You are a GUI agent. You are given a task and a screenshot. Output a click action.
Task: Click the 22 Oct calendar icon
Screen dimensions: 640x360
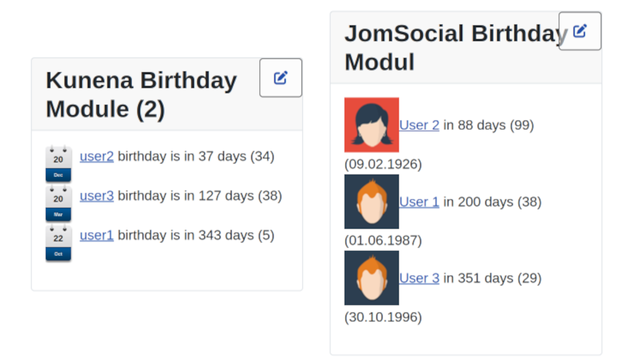point(58,242)
